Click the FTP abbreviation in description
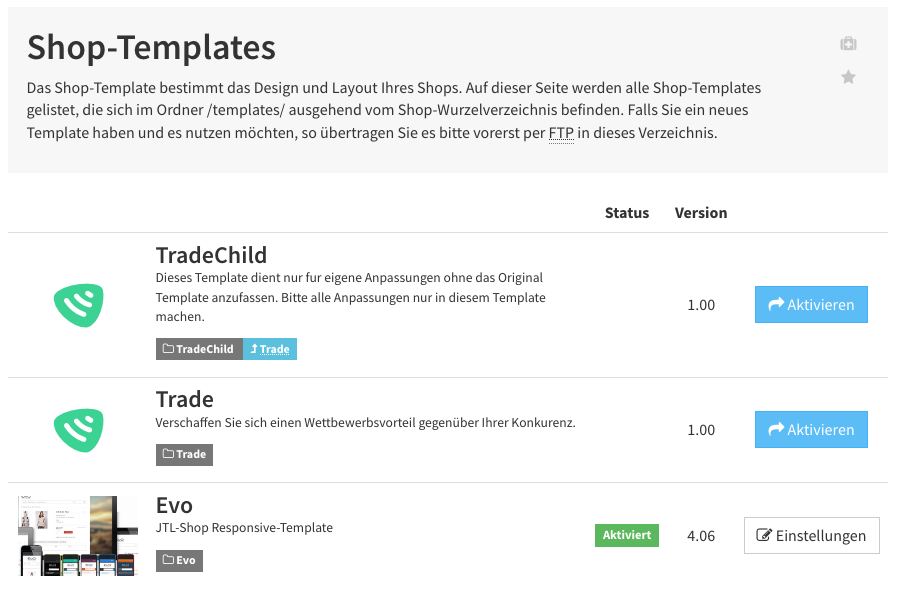The image size is (897, 609). pos(561,133)
